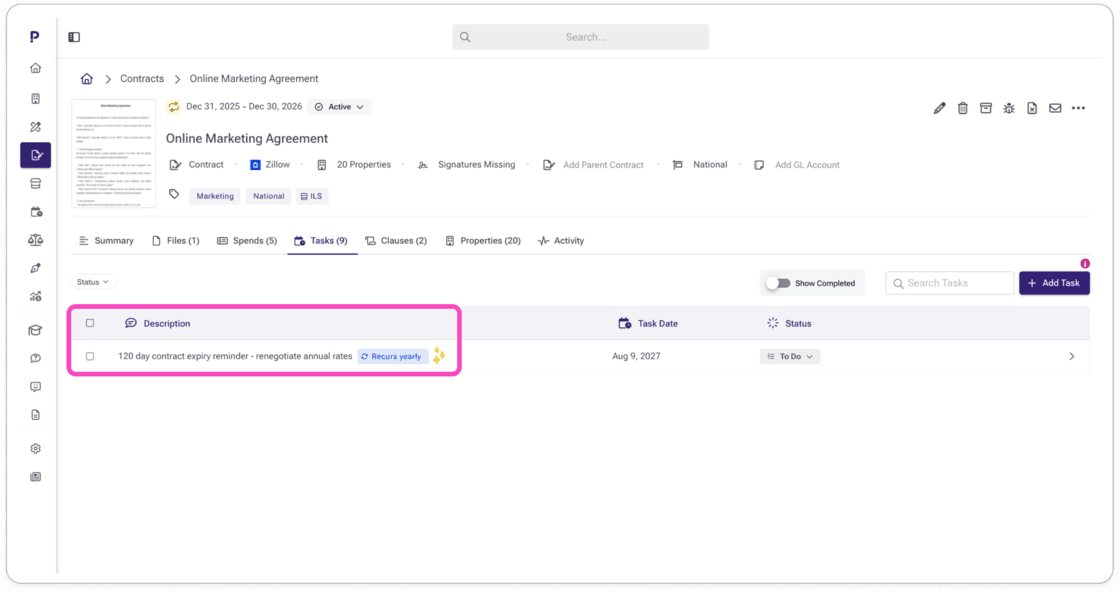Select the highlighted Contracts sidebar icon

click(35, 155)
